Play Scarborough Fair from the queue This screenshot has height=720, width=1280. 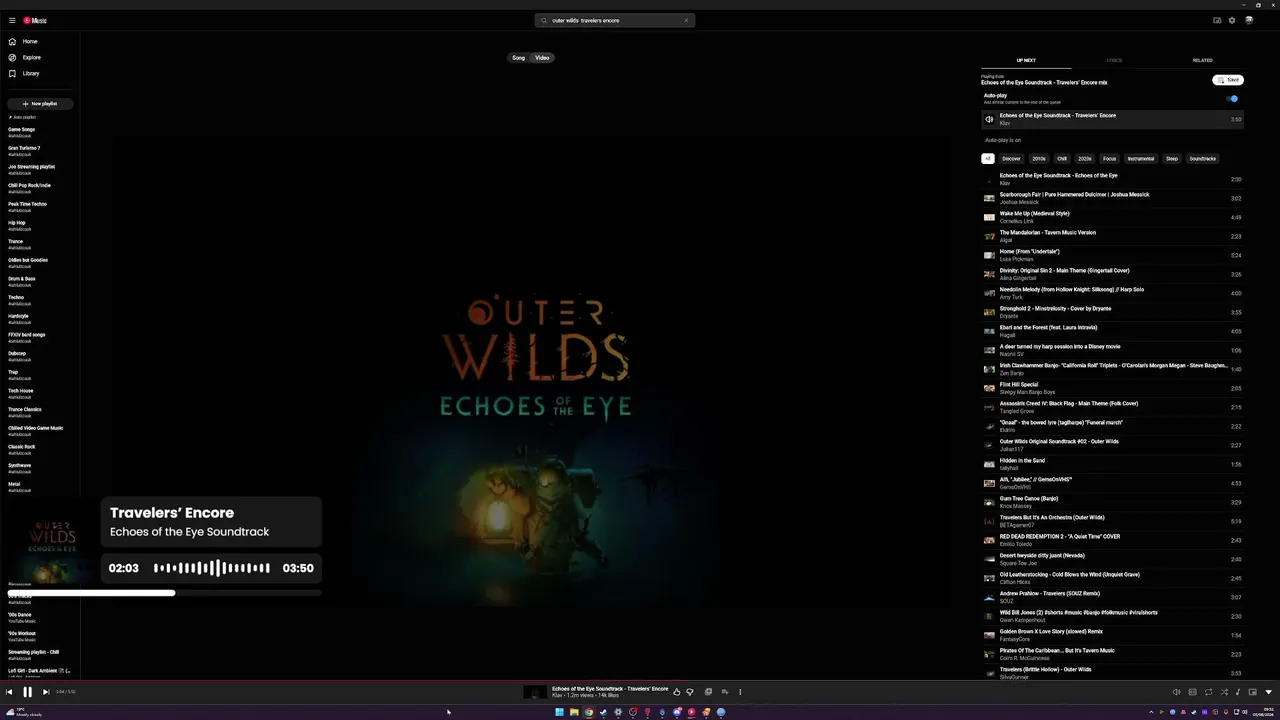click(1112, 198)
